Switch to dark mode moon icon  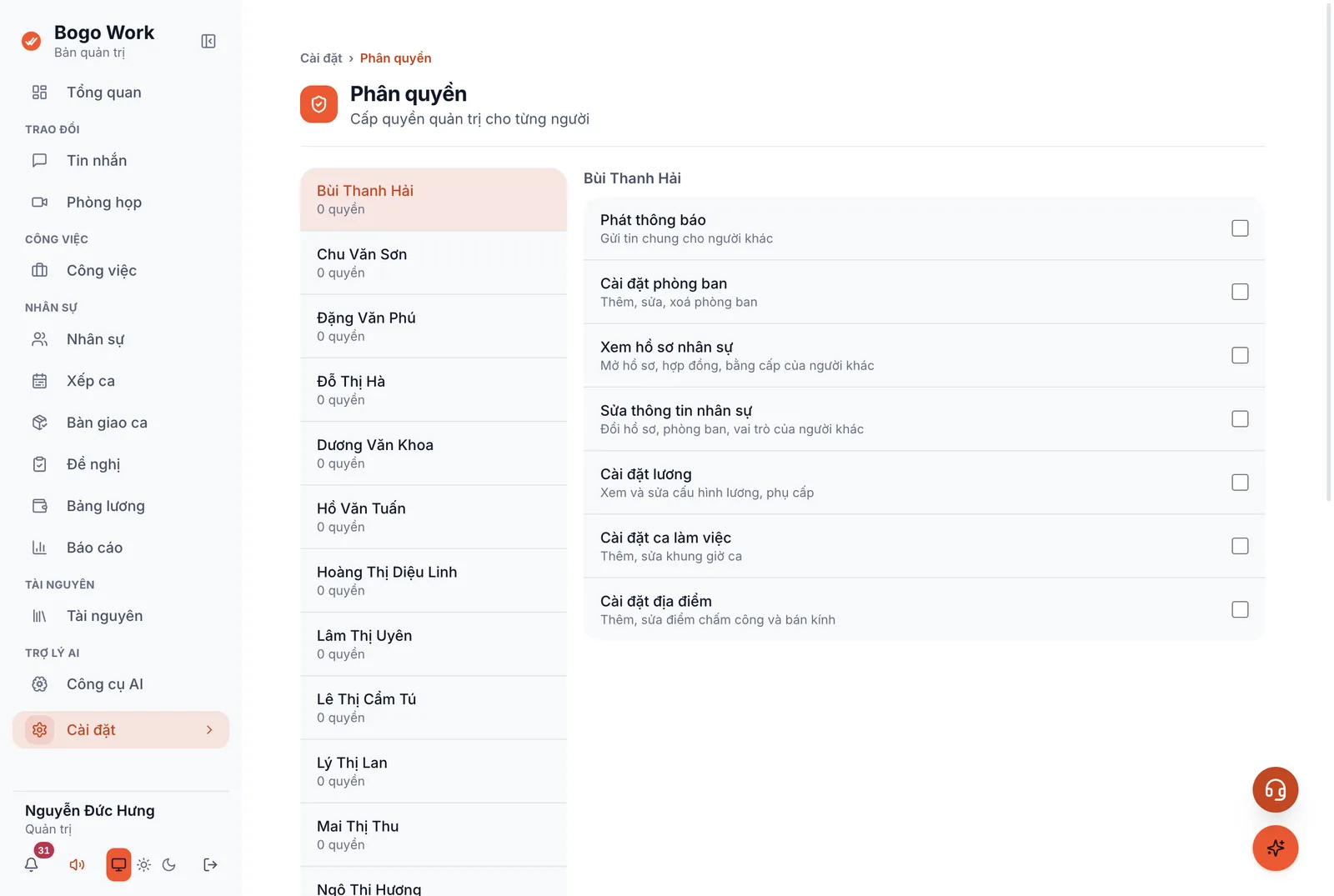pos(169,864)
